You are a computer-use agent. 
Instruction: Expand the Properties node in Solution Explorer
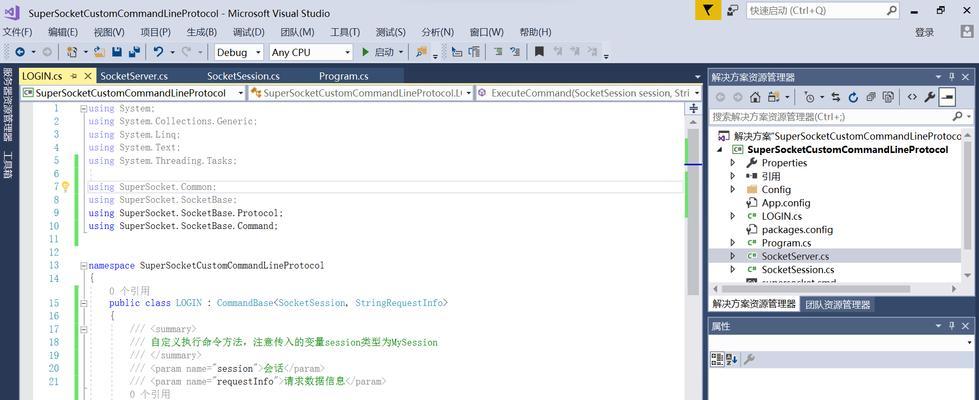coord(733,163)
